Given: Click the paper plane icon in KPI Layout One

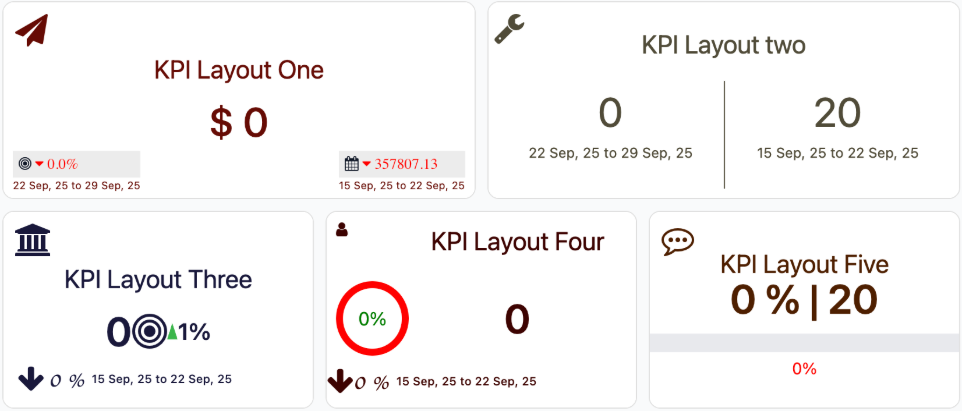Looking at the screenshot, I should pos(31,31).
